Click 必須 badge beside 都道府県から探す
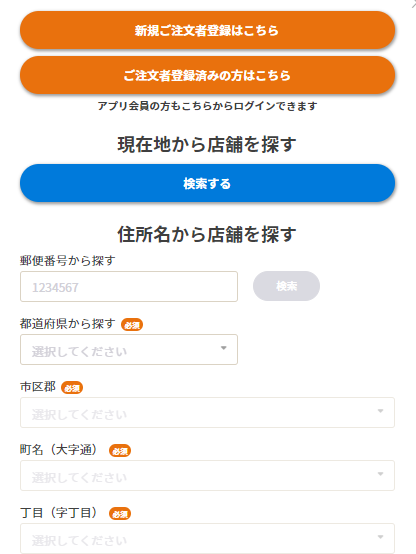This screenshot has height=554, width=416. (x=132, y=325)
